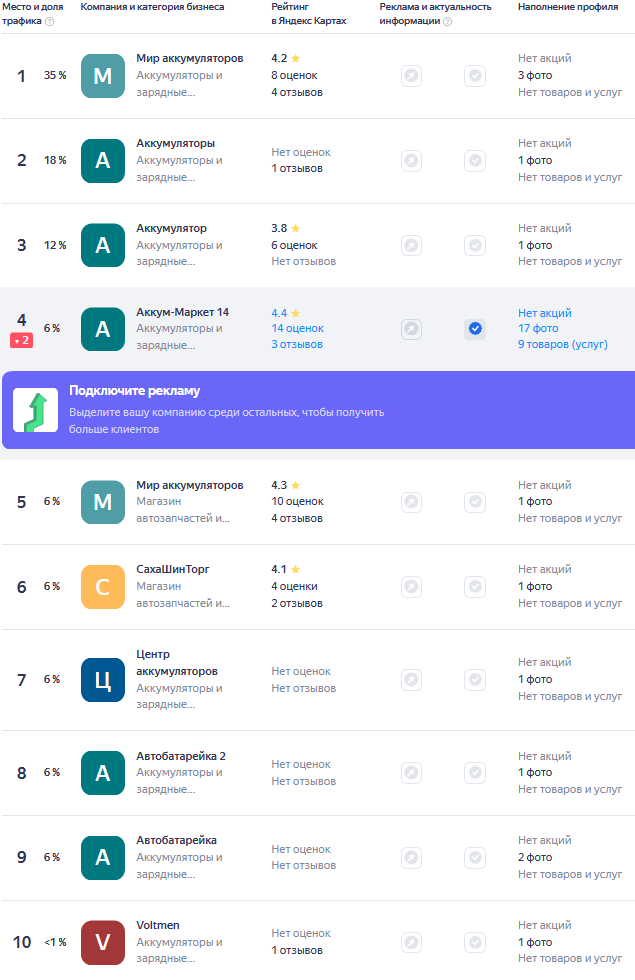Click the verified checkmark in СахаШинТорг row
The height and width of the screenshot is (980, 635).
(475, 587)
